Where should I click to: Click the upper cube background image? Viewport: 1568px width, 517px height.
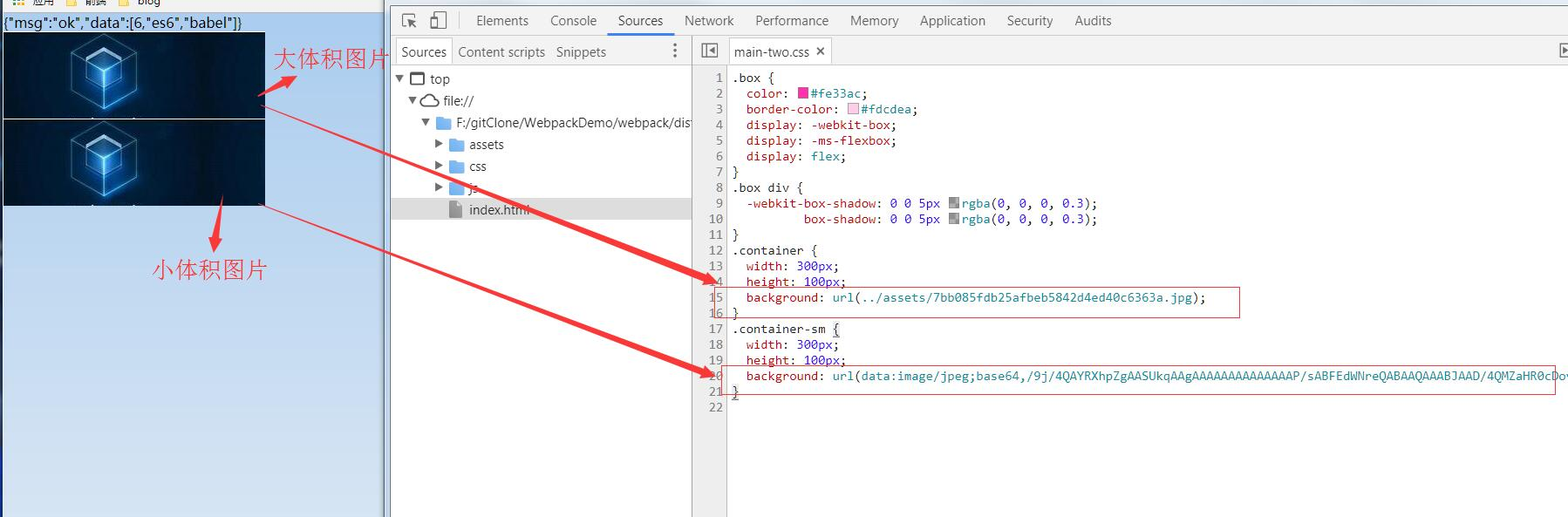point(134,75)
